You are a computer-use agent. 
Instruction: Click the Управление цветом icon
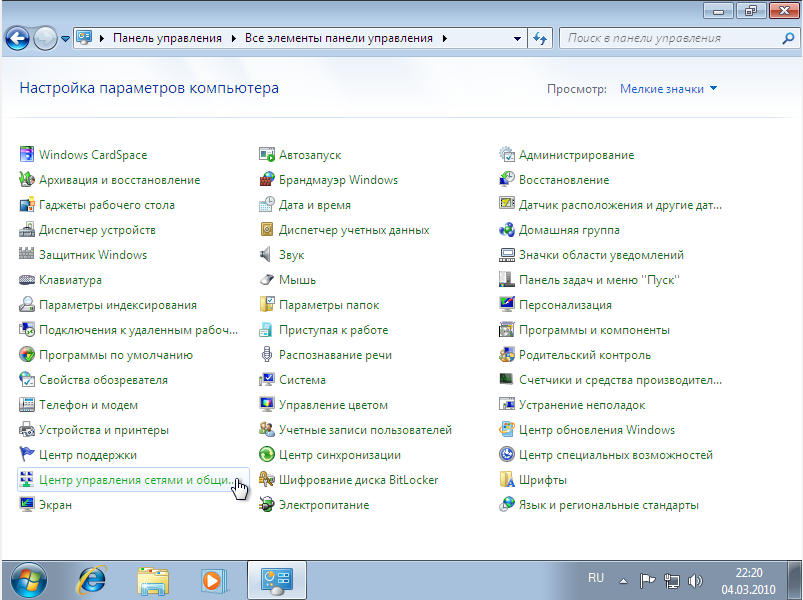[x=267, y=404]
